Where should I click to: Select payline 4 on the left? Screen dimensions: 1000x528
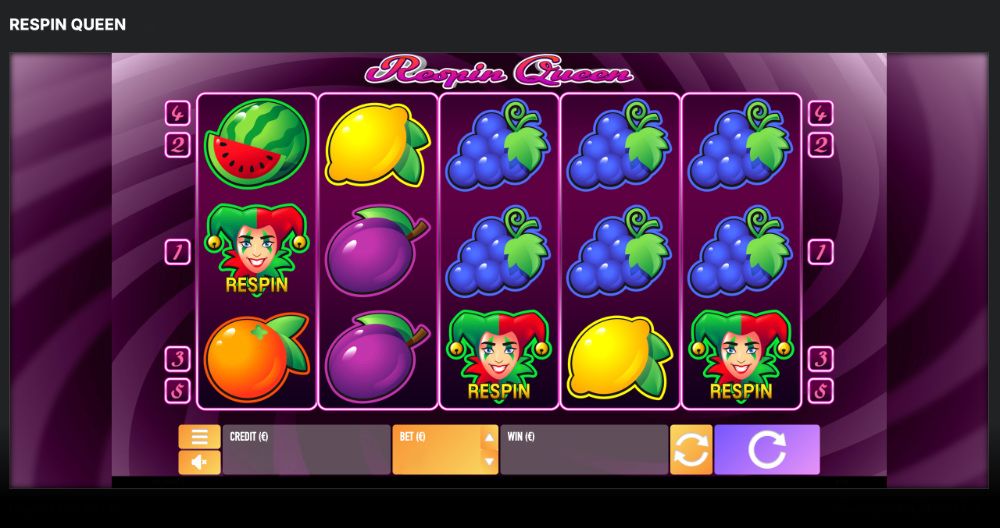[x=177, y=114]
